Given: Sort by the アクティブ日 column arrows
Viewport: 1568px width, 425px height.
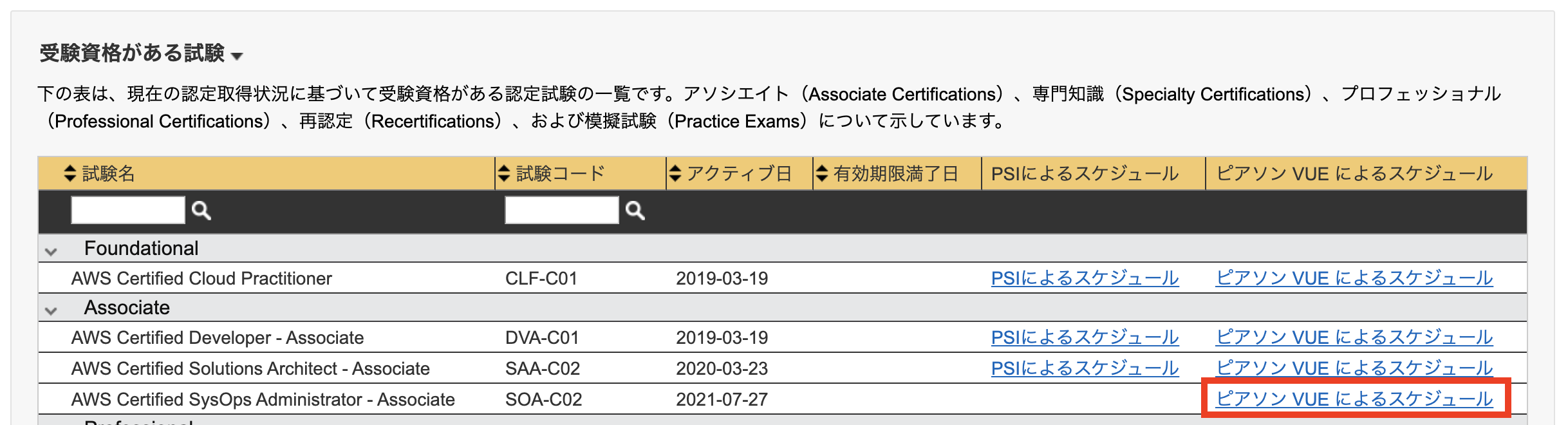Looking at the screenshot, I should (x=675, y=173).
